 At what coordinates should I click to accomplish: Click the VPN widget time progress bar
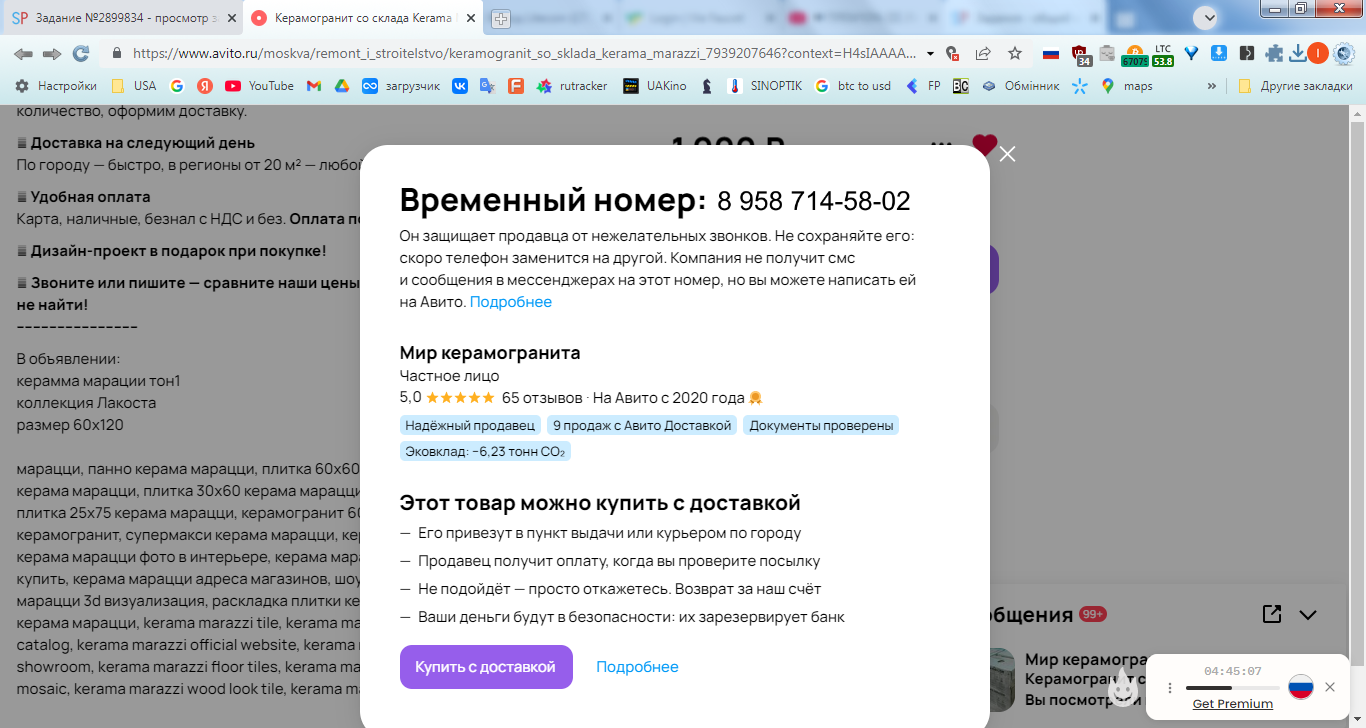pos(1232,688)
